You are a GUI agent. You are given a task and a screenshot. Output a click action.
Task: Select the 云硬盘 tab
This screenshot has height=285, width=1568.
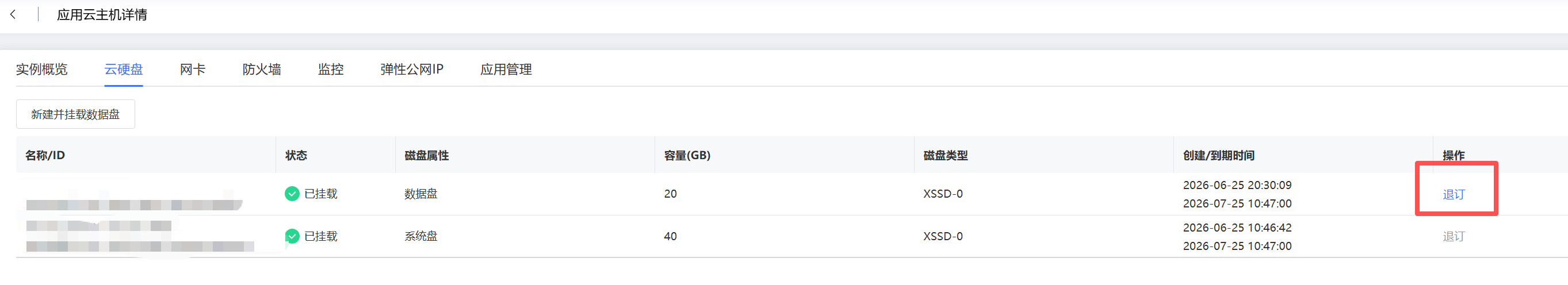click(124, 70)
